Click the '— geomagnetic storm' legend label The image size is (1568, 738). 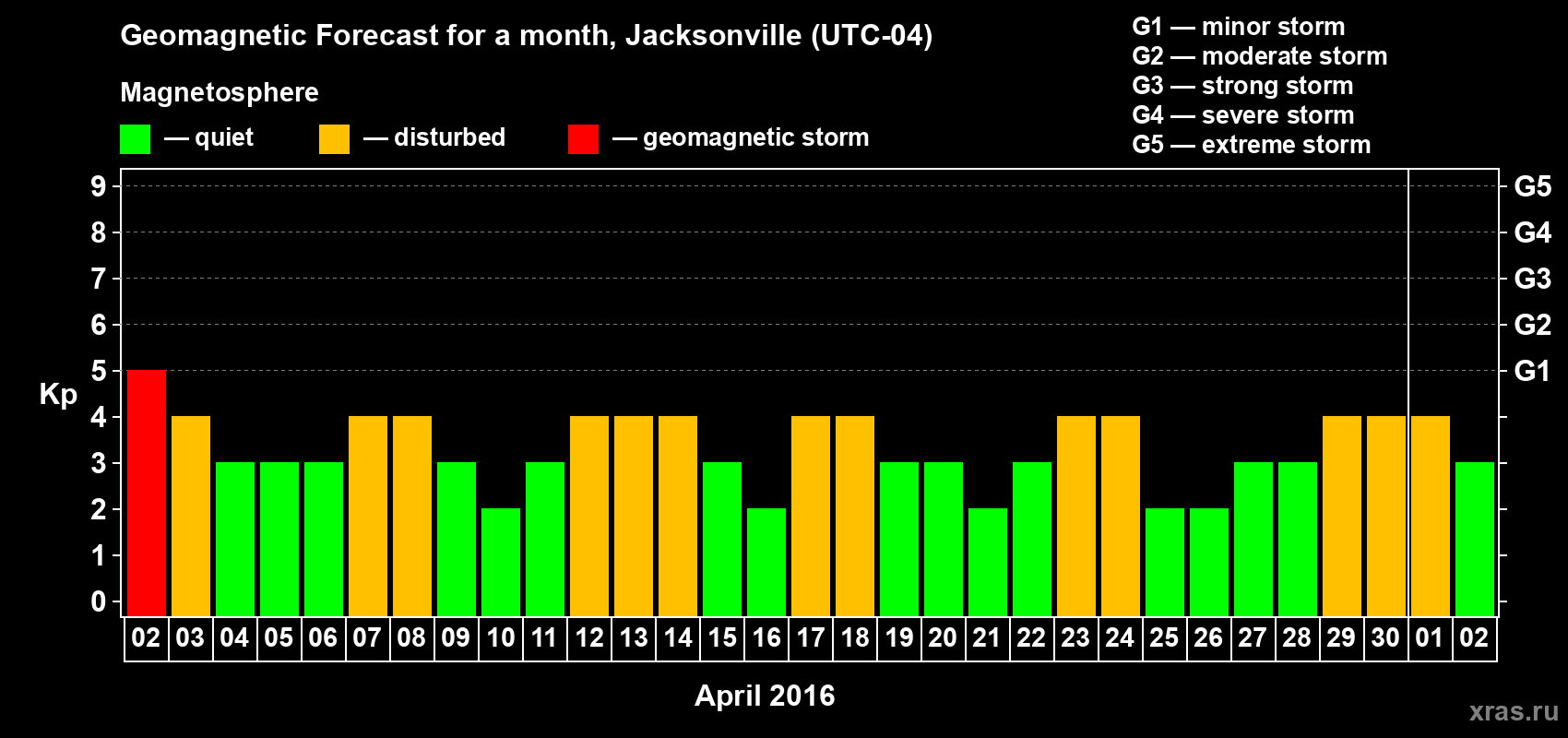(x=741, y=137)
